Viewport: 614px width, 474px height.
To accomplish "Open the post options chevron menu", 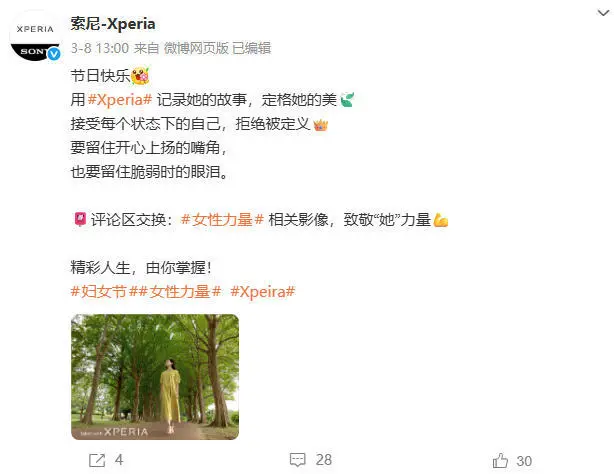I will click(x=603, y=13).
